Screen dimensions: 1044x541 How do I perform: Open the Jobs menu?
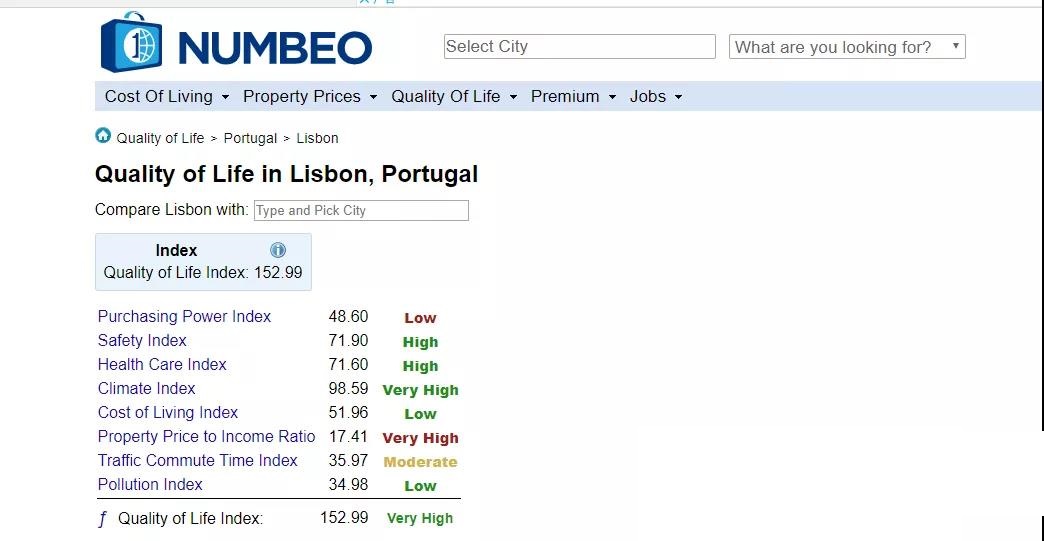click(656, 96)
